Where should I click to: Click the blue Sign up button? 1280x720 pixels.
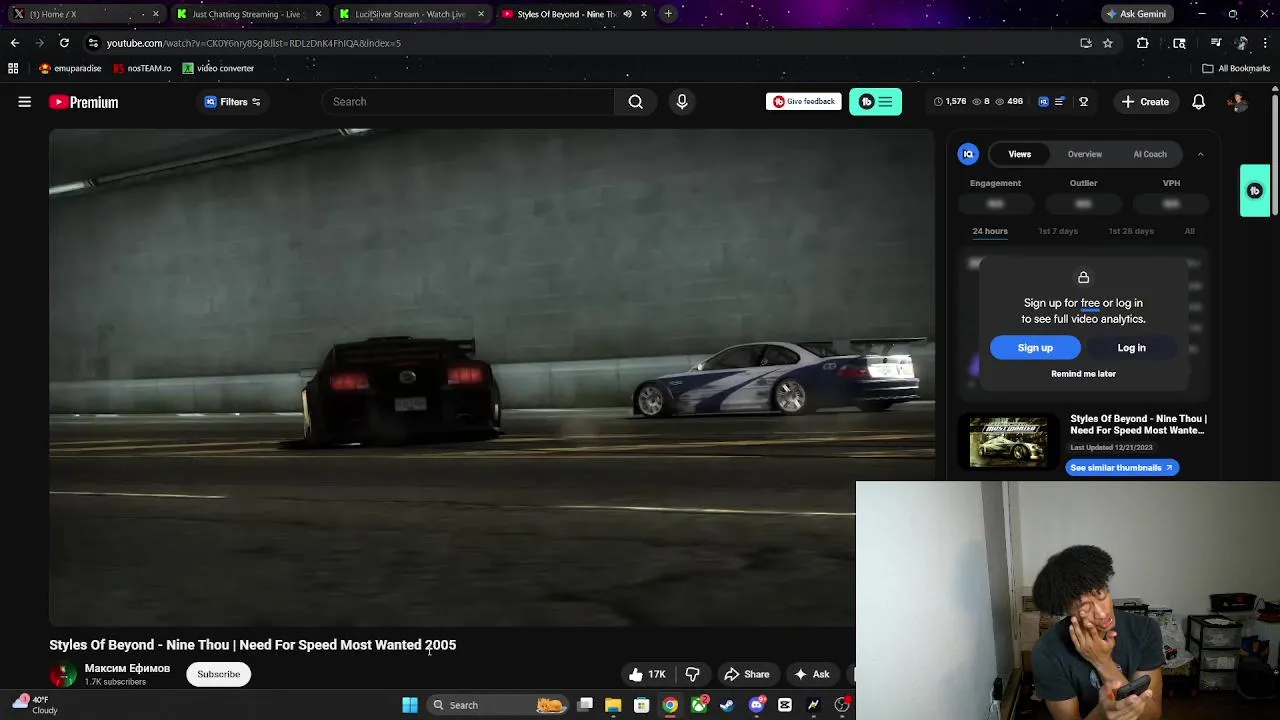(x=1035, y=348)
